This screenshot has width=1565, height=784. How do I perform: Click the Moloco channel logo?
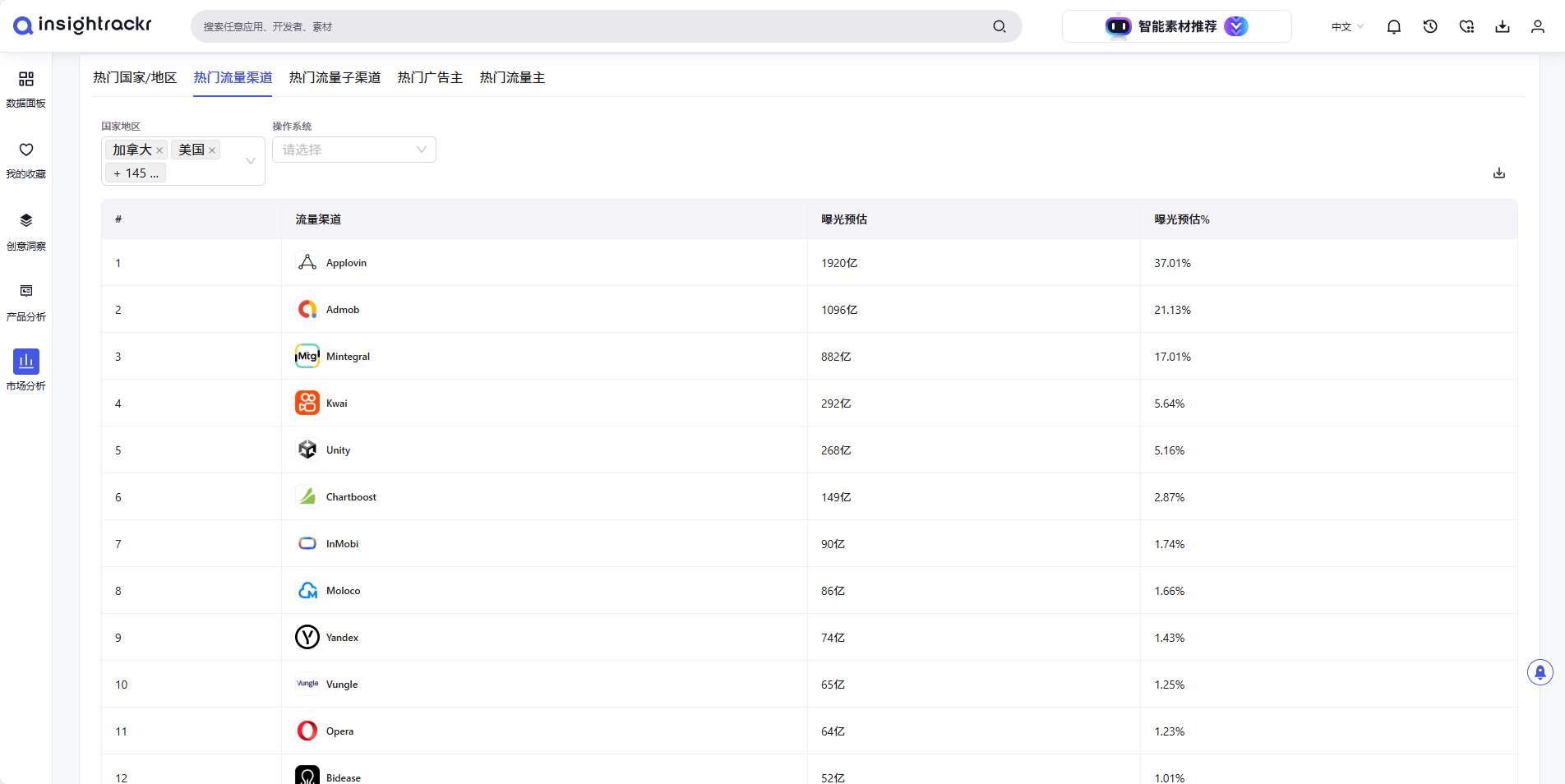307,590
